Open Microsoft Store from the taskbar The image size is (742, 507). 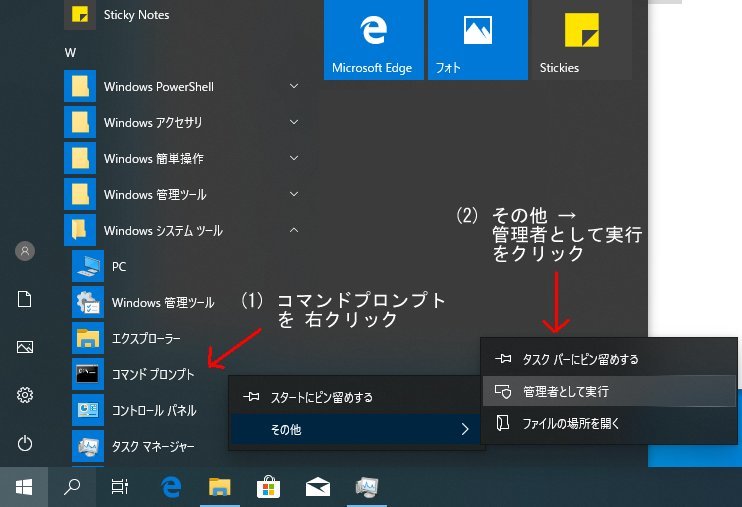point(268,487)
